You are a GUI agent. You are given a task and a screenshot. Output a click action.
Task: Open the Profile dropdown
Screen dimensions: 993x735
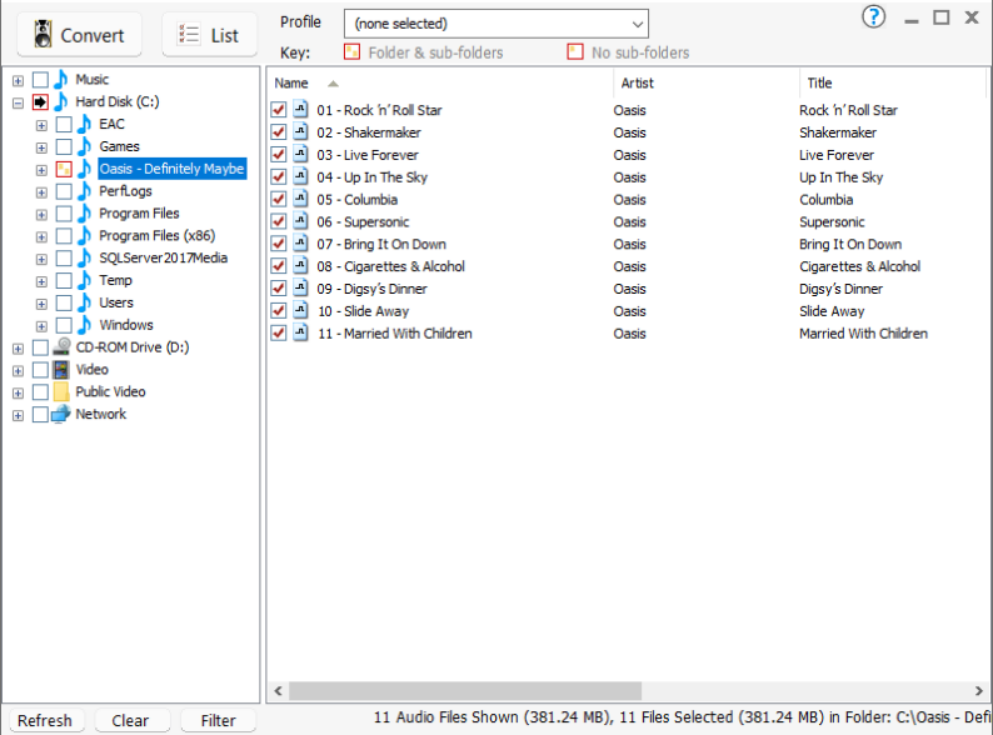[636, 22]
